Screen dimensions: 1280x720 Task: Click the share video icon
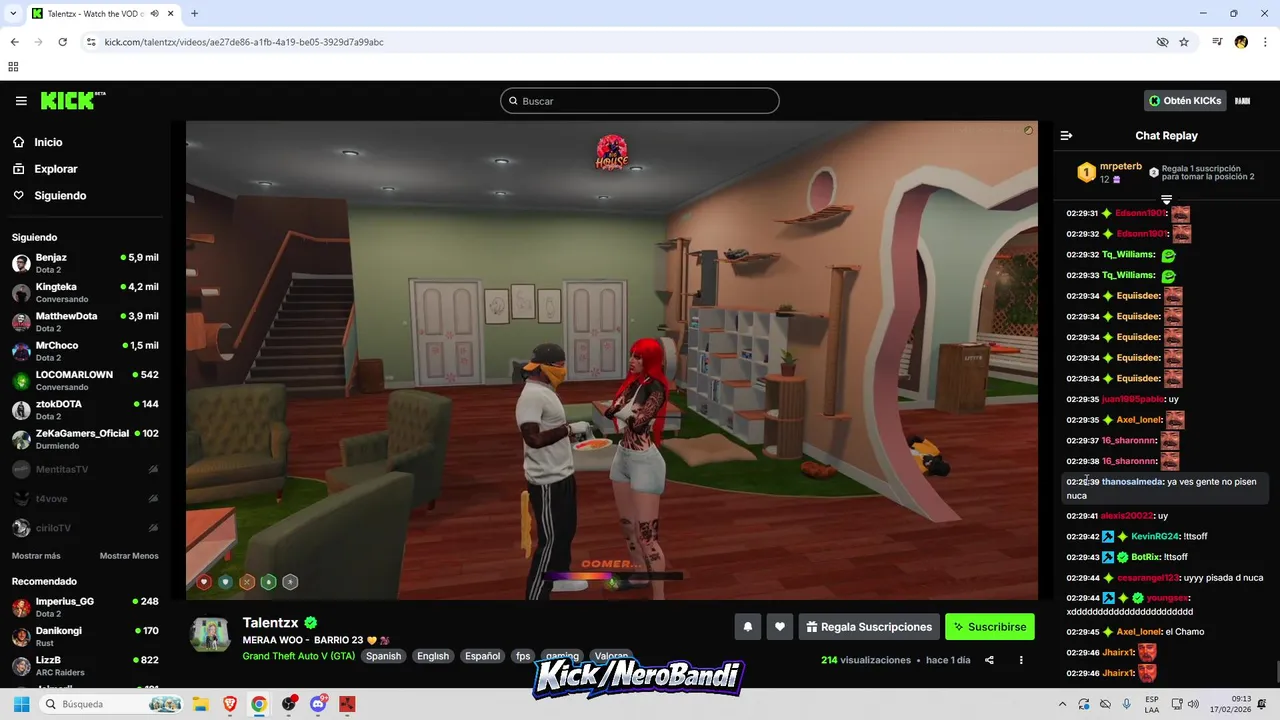click(x=989, y=660)
